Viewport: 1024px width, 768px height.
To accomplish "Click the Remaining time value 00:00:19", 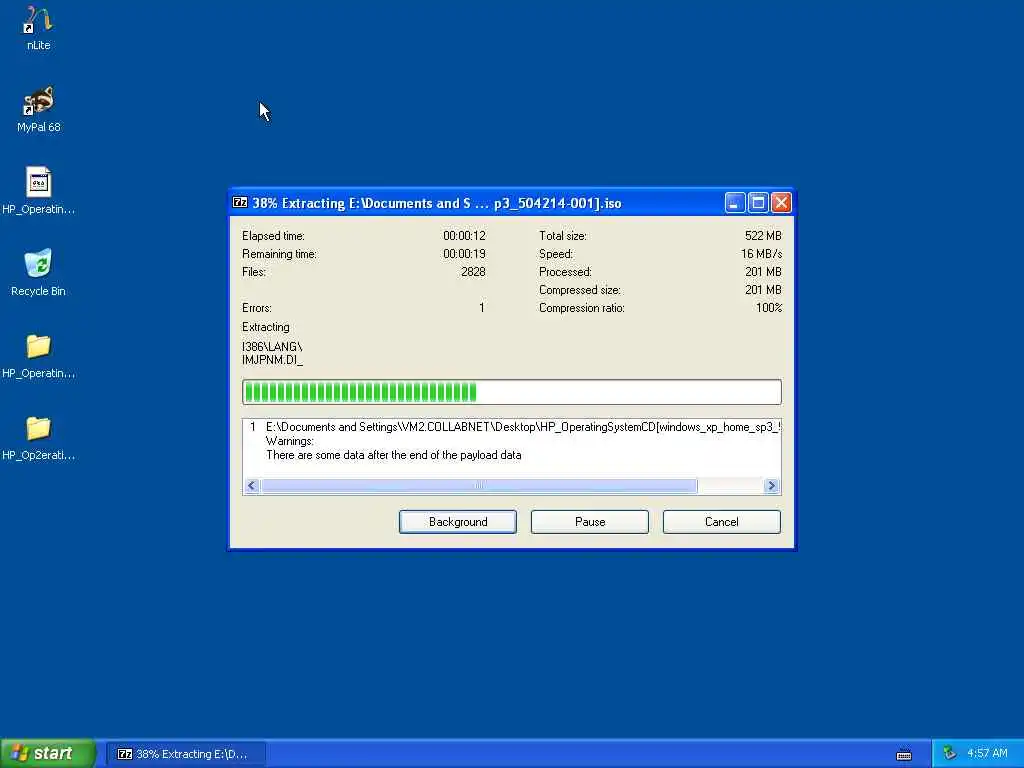I will tap(464, 254).
